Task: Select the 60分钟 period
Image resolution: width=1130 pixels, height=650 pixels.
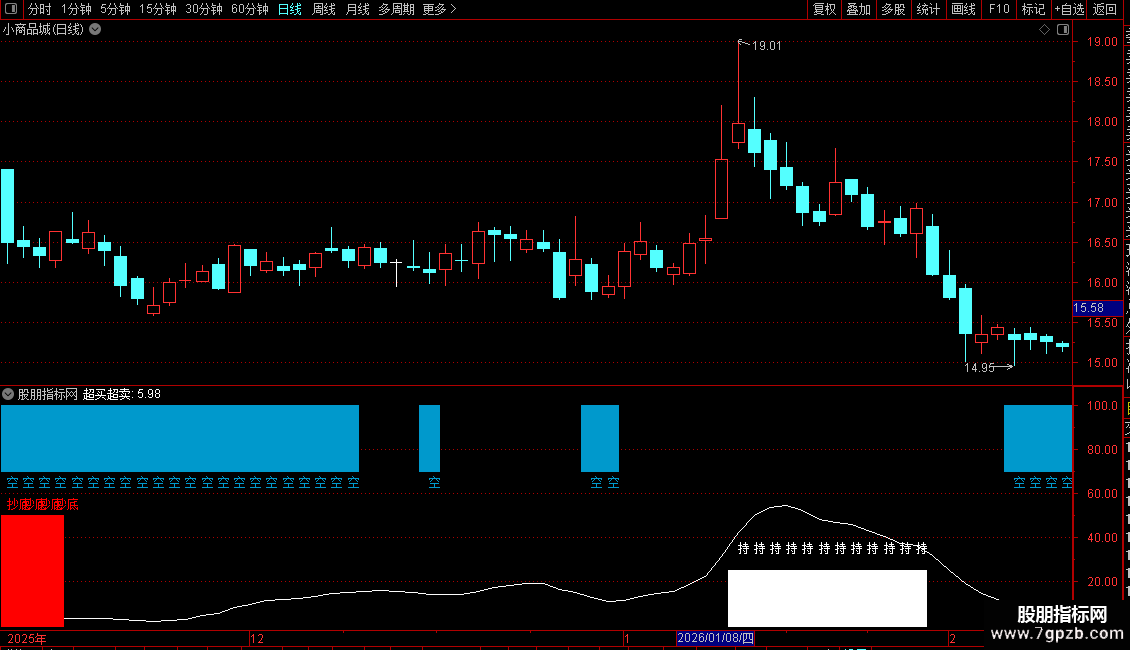Action: (x=249, y=9)
